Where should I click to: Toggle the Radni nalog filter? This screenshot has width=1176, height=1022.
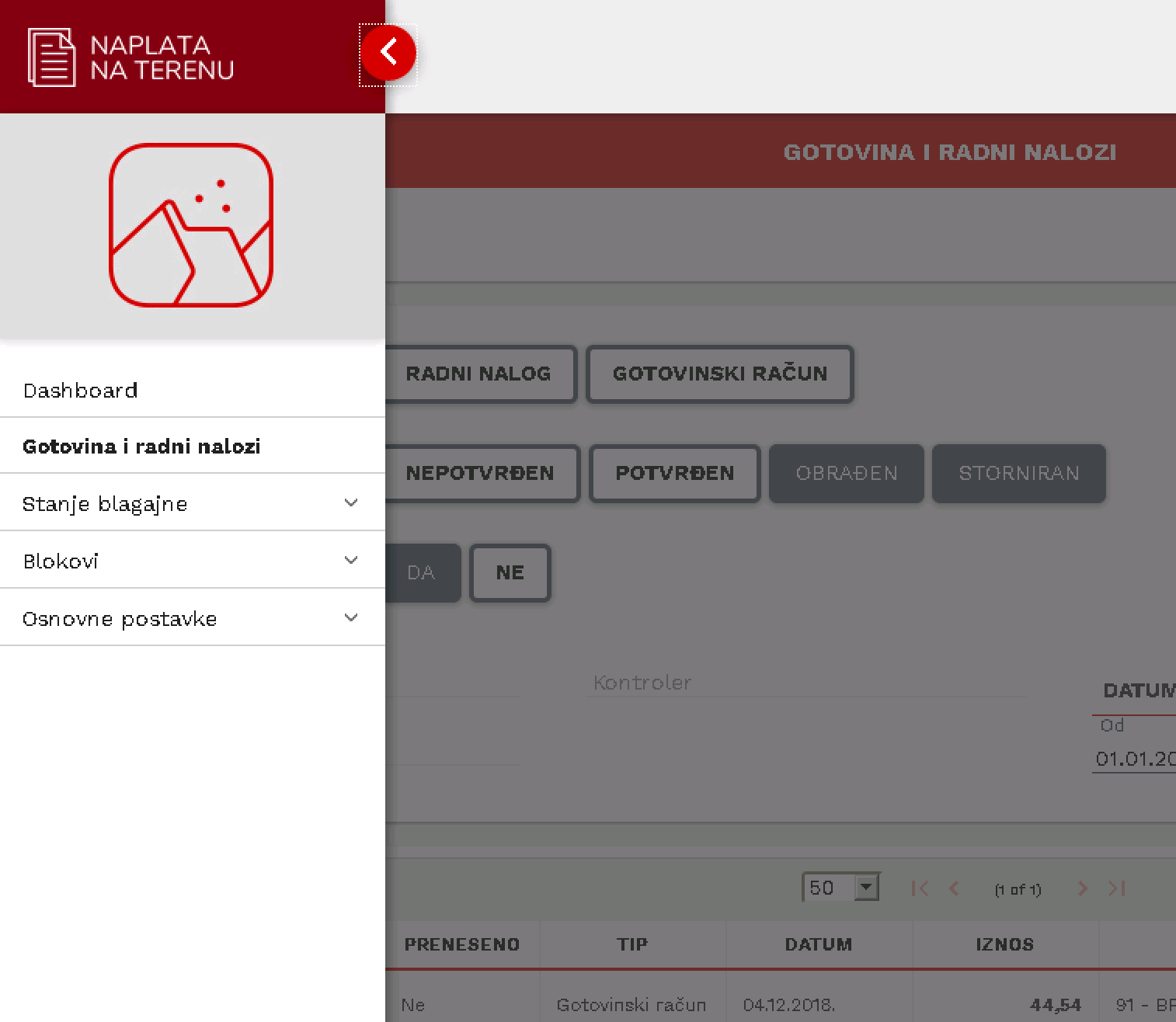478,374
